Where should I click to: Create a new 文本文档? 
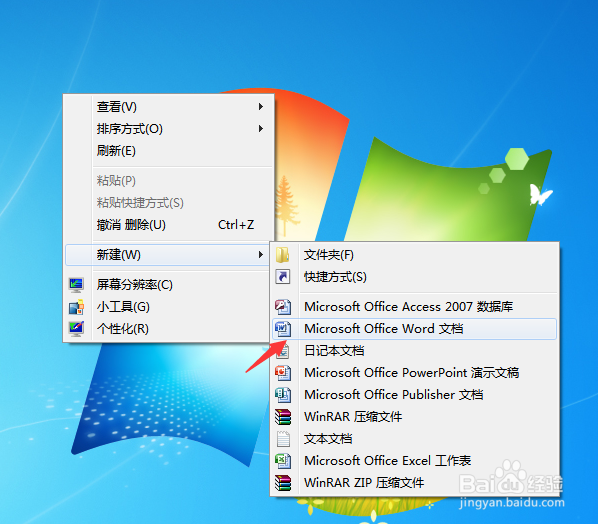click(415, 439)
